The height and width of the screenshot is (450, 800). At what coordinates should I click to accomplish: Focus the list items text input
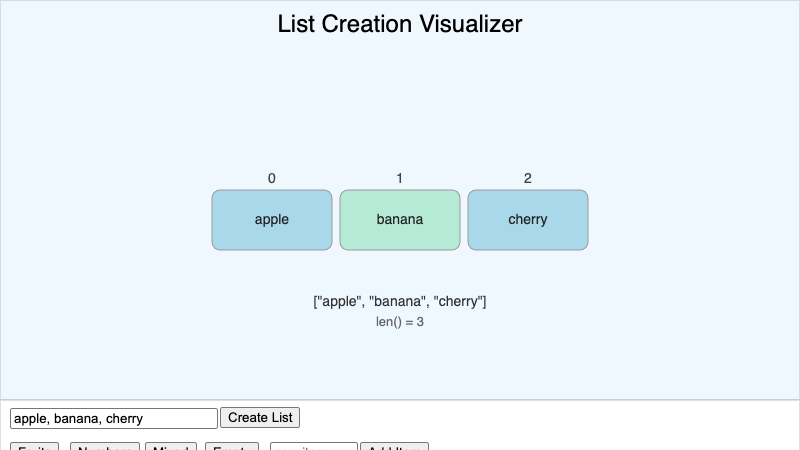pyautogui.click(x=113, y=418)
